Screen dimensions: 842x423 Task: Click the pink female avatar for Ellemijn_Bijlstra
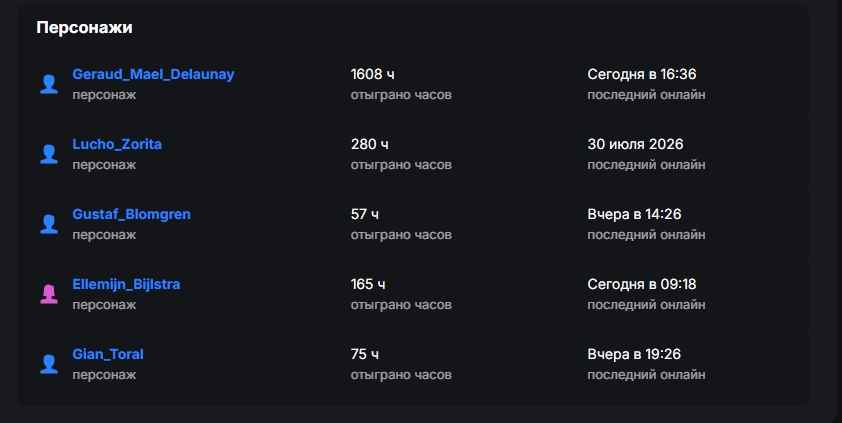49,294
